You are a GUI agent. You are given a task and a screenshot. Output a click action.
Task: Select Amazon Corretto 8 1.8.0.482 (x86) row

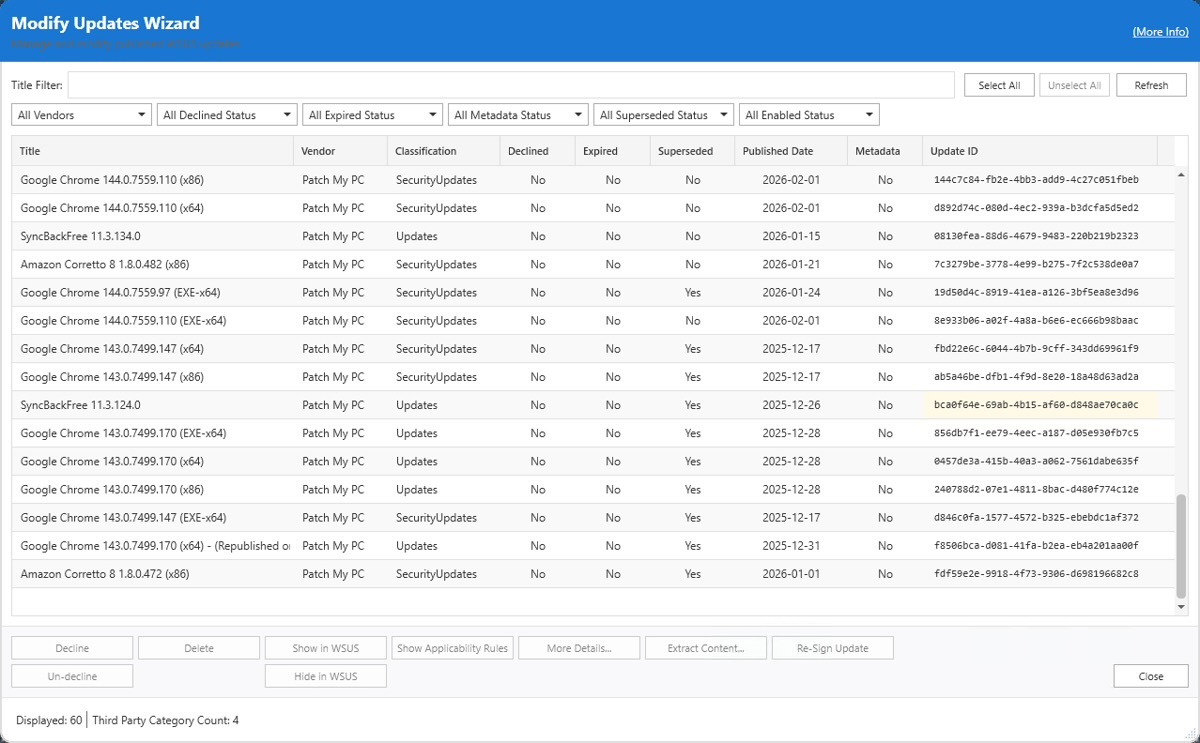(593, 264)
